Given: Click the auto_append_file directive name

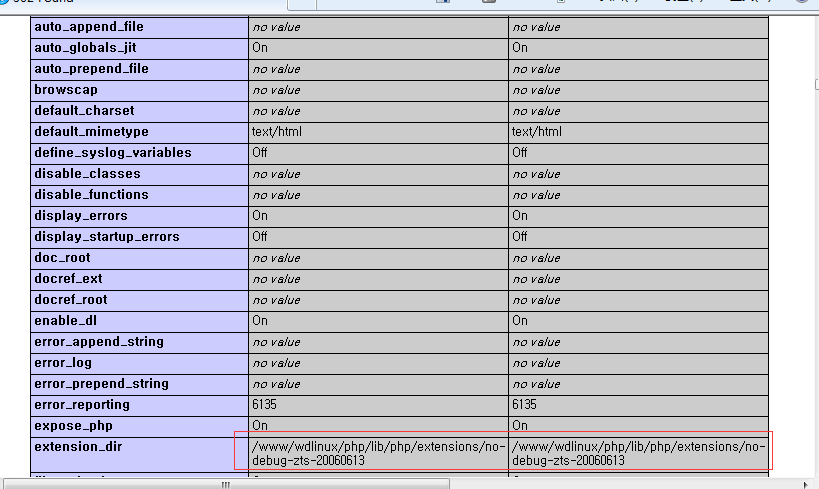Looking at the screenshot, I should pyautogui.click(x=89, y=27).
